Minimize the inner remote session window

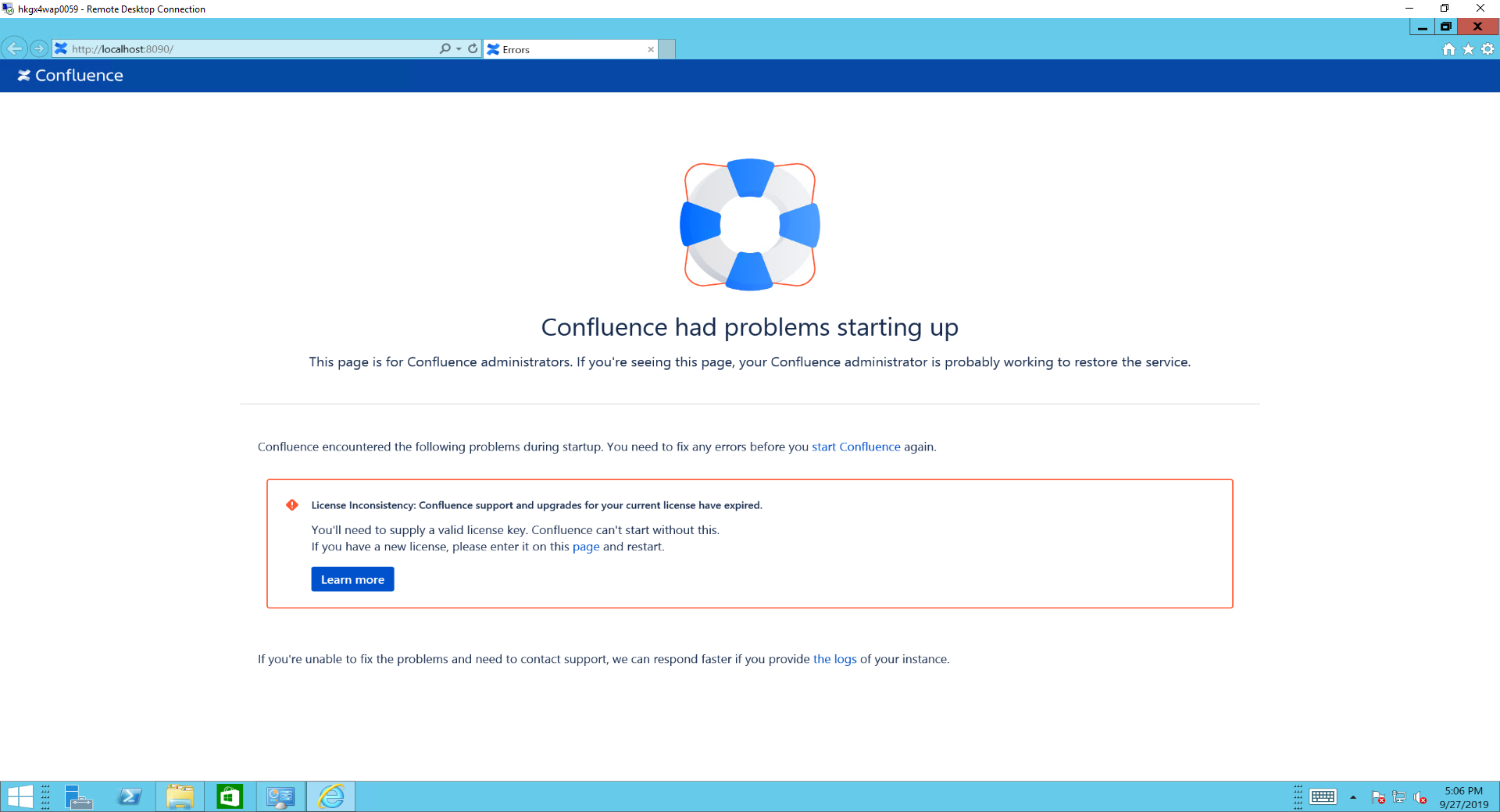[x=1422, y=27]
